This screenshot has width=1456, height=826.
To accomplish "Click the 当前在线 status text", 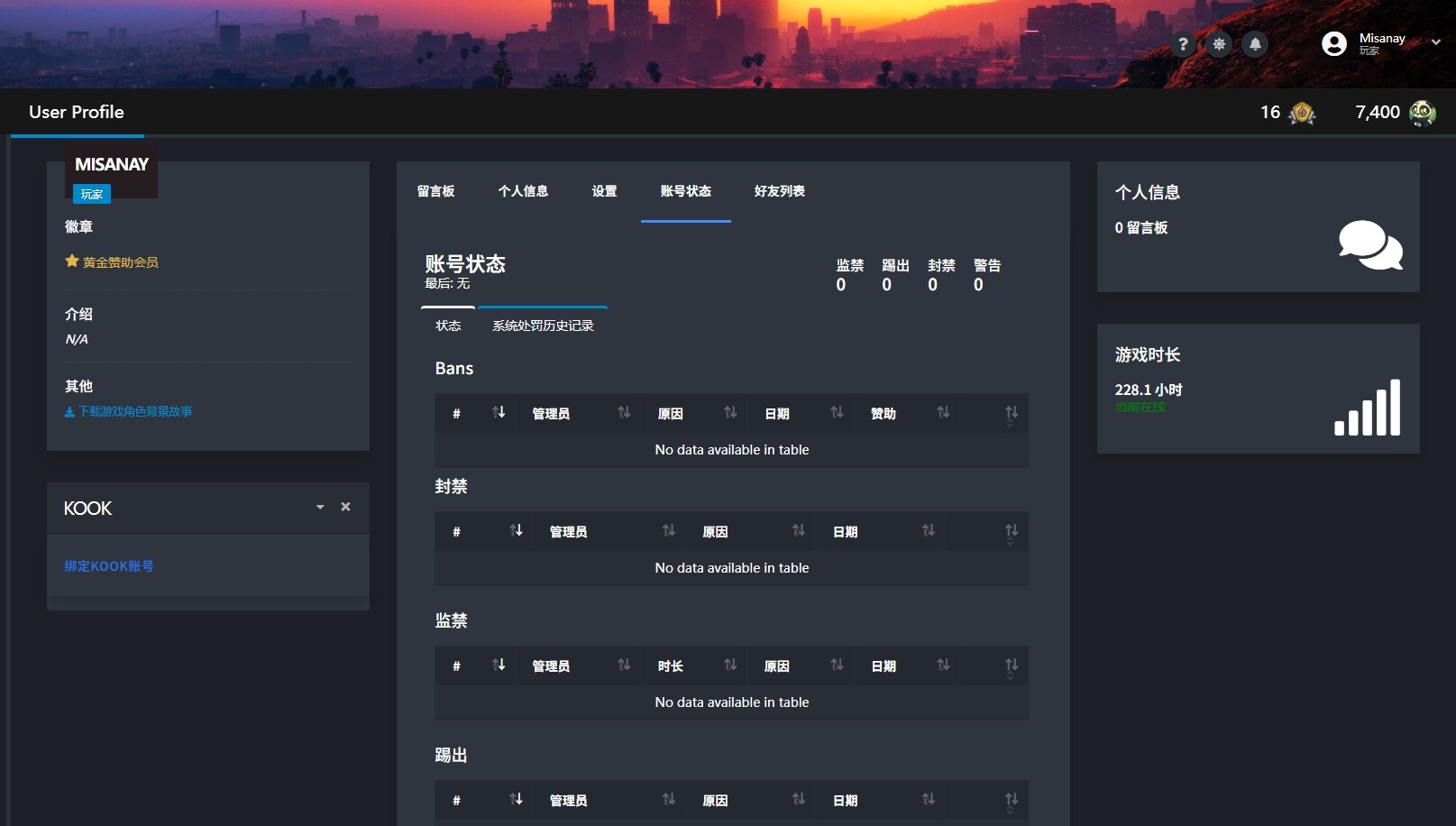I will (1140, 408).
